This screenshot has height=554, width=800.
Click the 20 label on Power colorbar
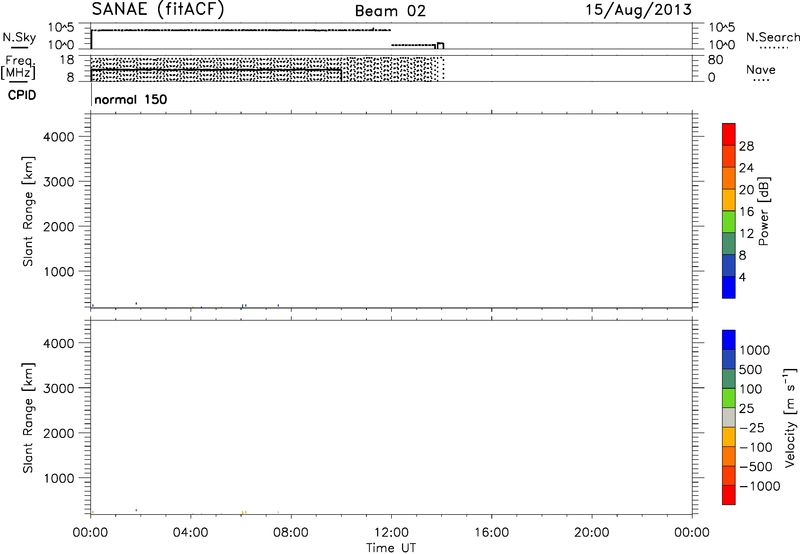coord(746,190)
